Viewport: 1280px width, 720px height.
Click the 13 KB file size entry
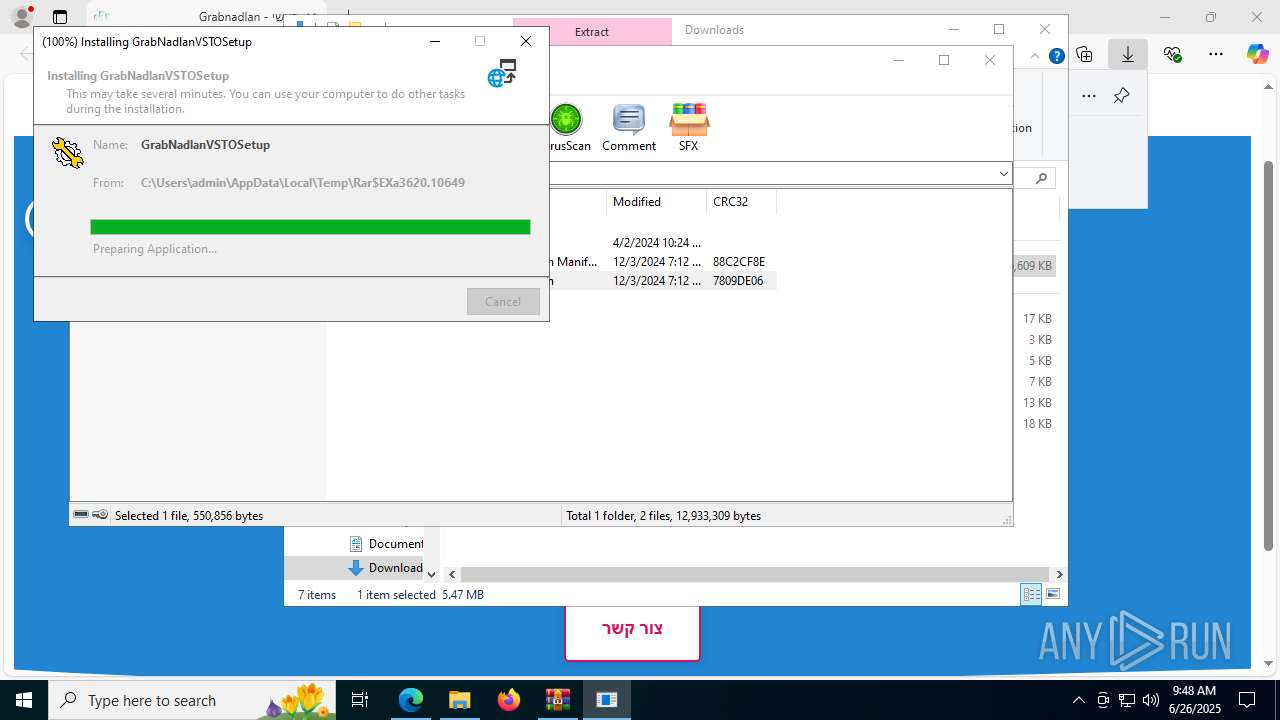(1037, 403)
